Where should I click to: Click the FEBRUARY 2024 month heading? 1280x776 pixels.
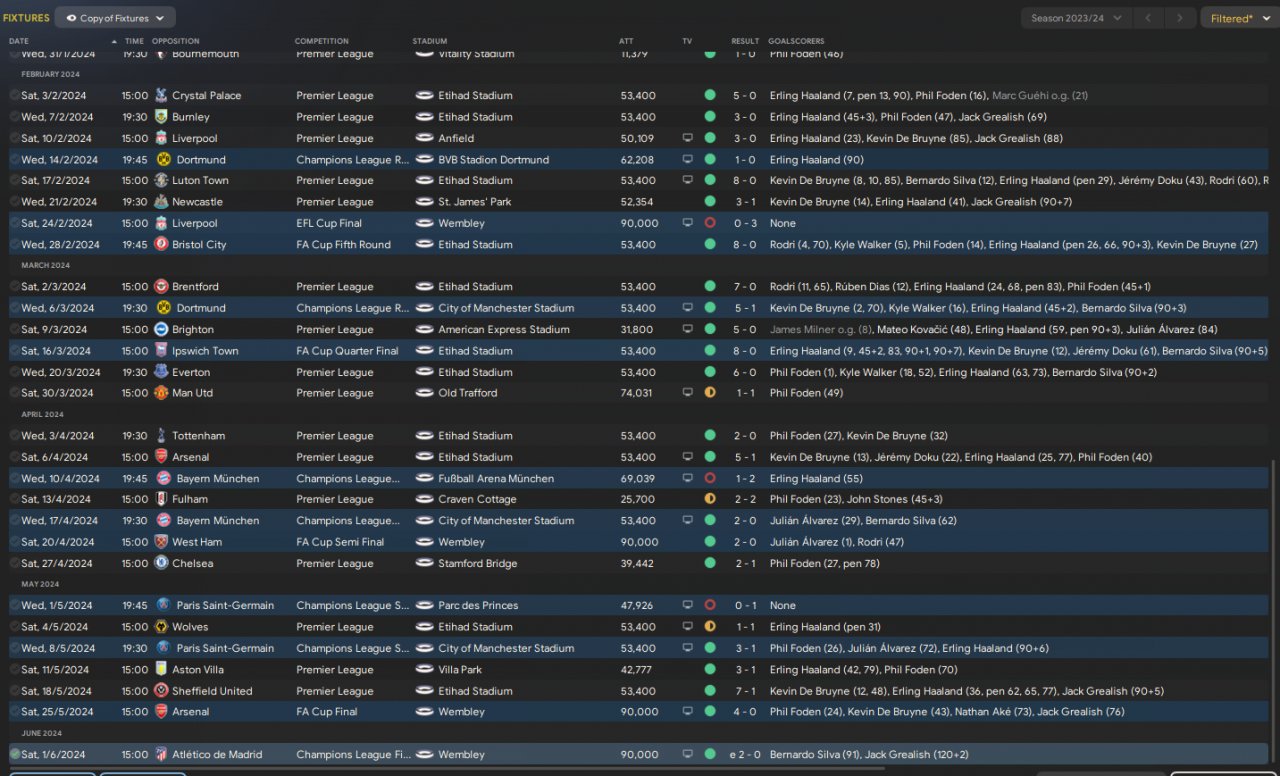tap(51, 74)
